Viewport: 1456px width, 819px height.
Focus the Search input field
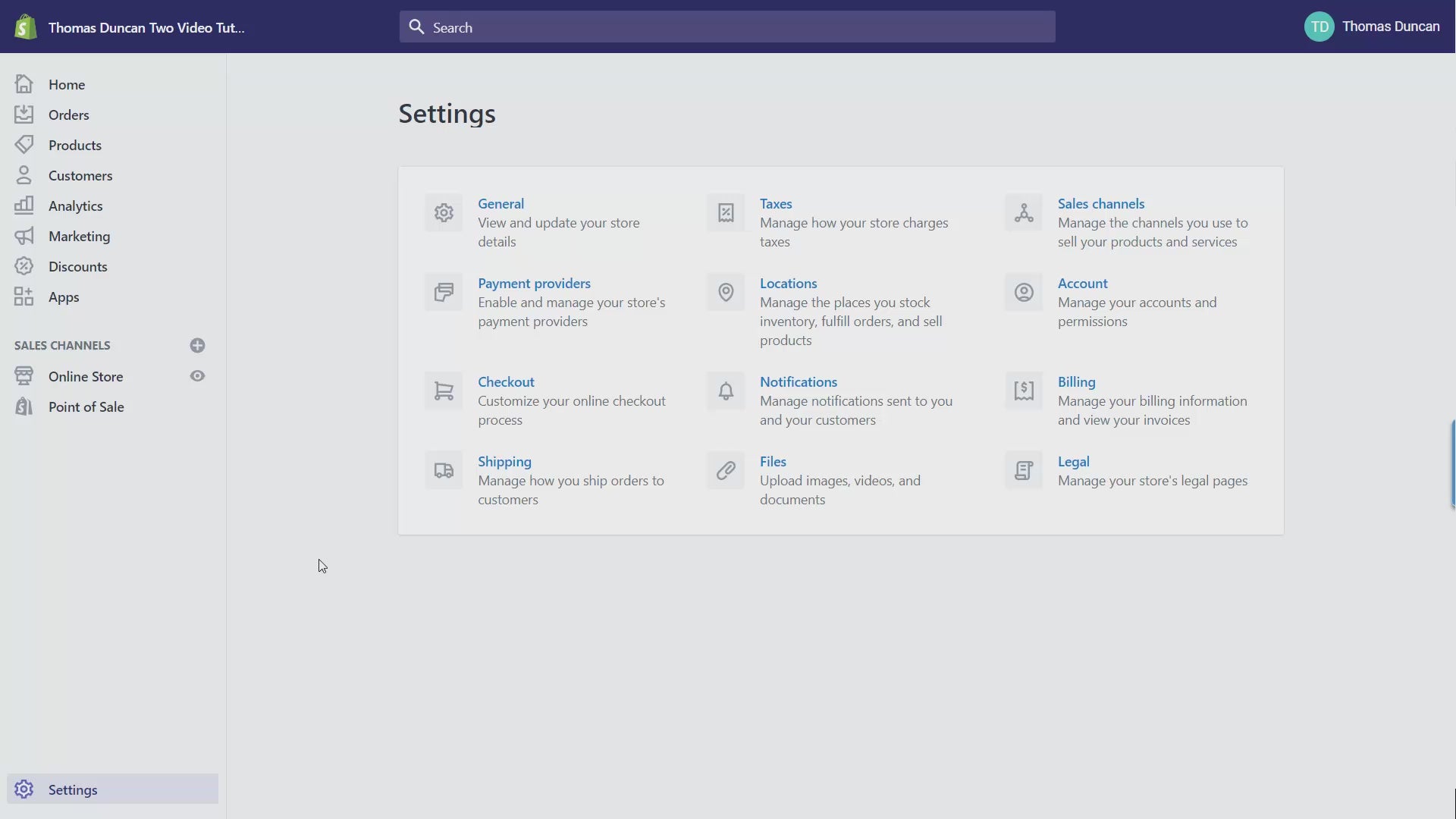(727, 27)
